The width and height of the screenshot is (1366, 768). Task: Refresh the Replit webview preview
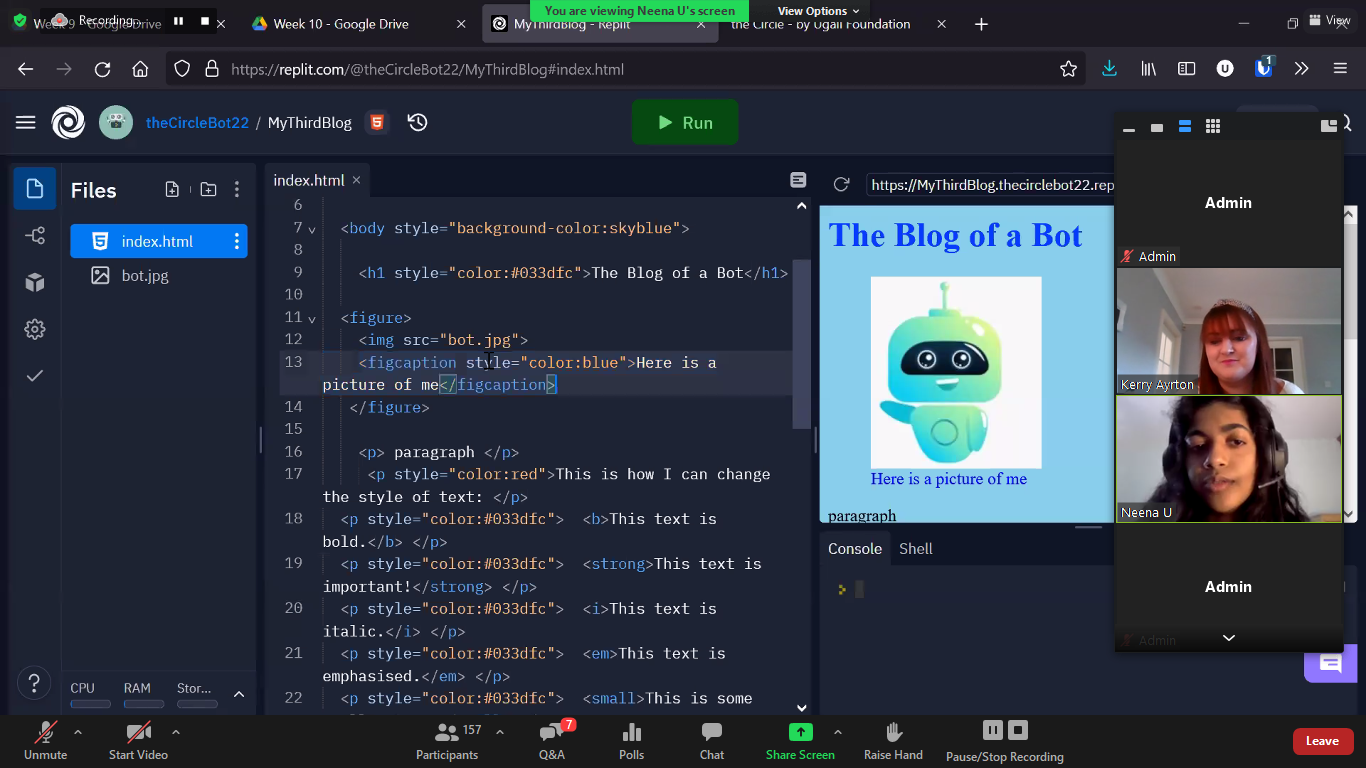pyautogui.click(x=842, y=184)
